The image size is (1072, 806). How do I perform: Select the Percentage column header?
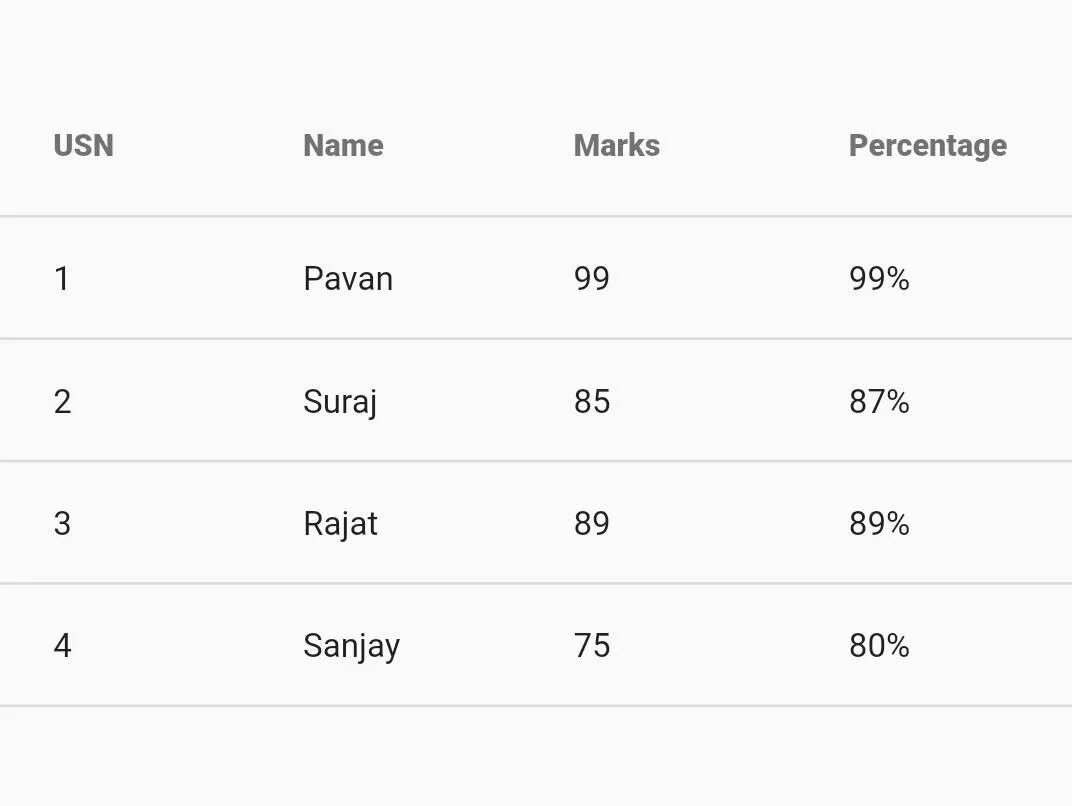click(x=927, y=146)
